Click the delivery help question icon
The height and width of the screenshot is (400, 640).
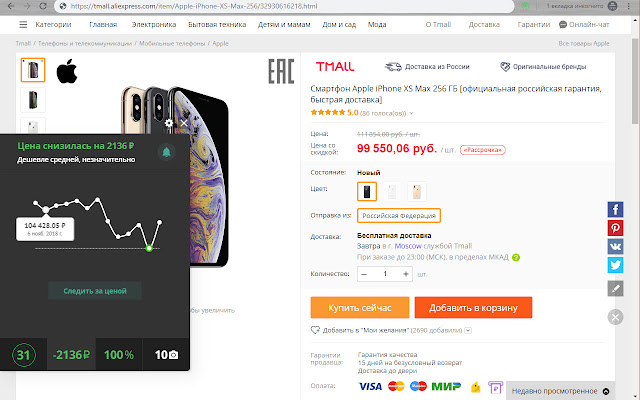coord(516,258)
